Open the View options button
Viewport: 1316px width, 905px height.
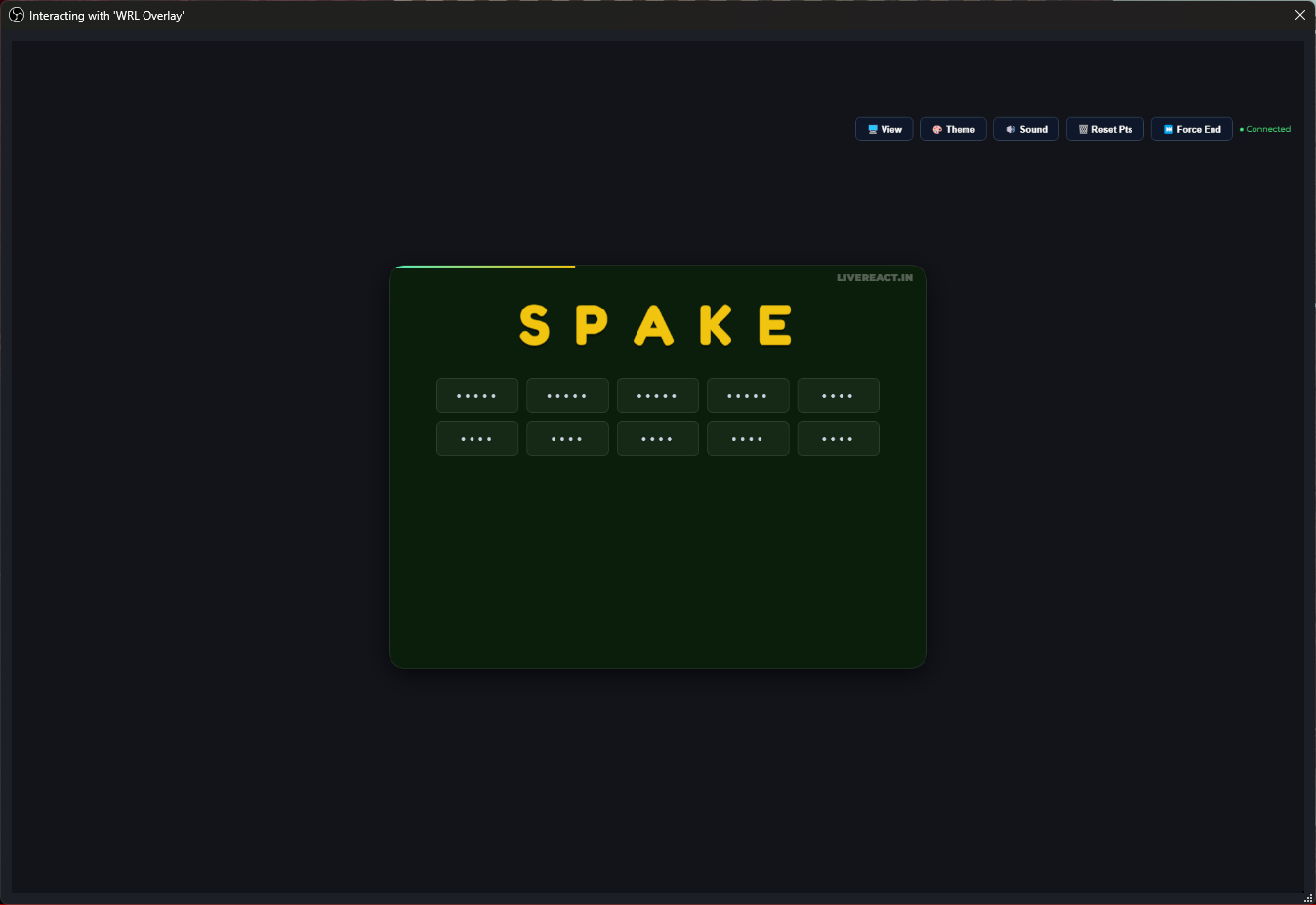click(884, 129)
